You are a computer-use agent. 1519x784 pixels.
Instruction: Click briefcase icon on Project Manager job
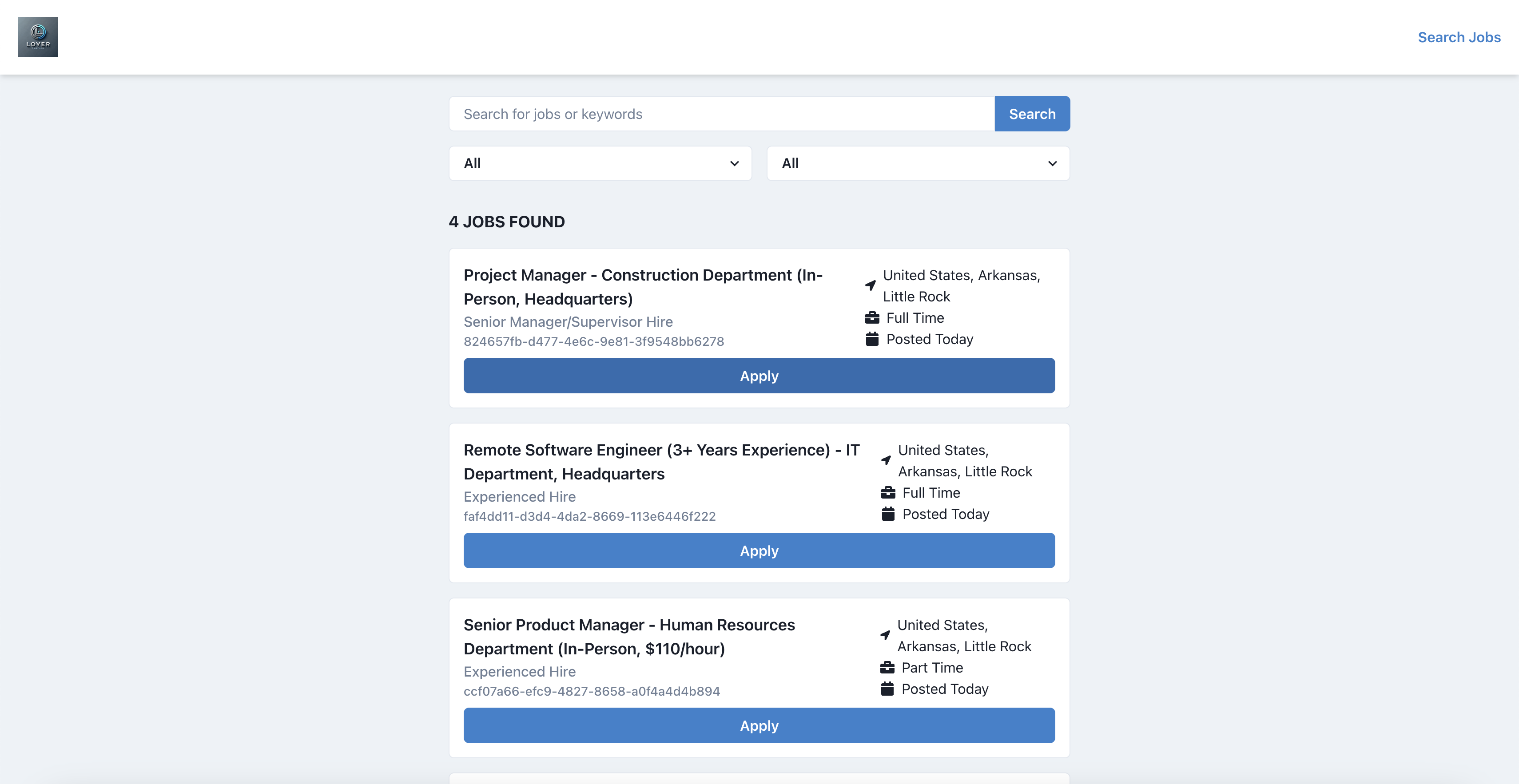(872, 318)
